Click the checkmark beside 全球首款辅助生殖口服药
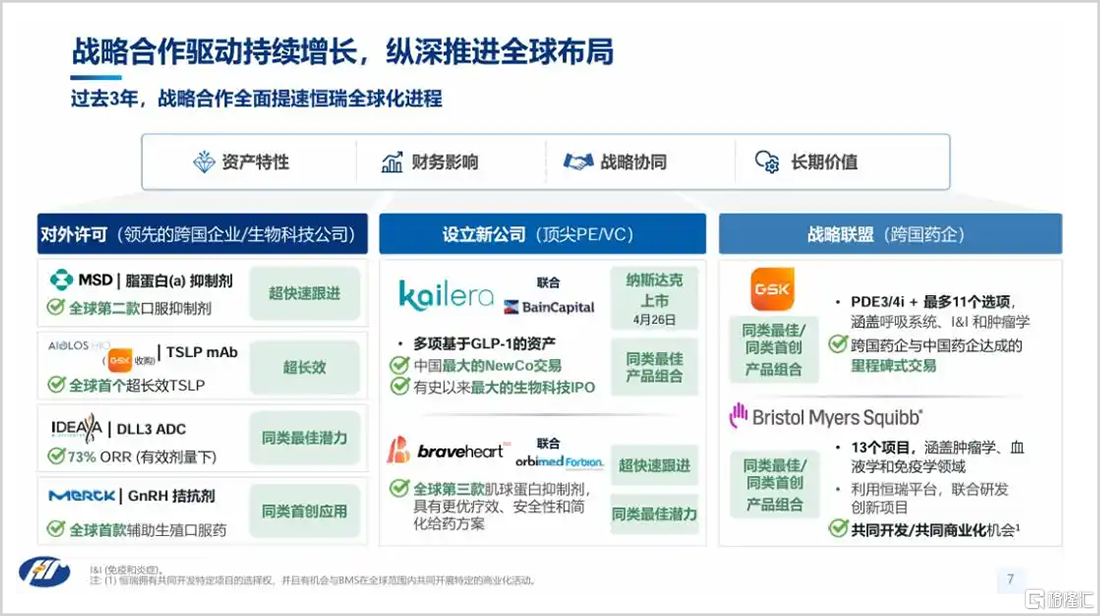The height and width of the screenshot is (616, 1100). tap(56, 529)
